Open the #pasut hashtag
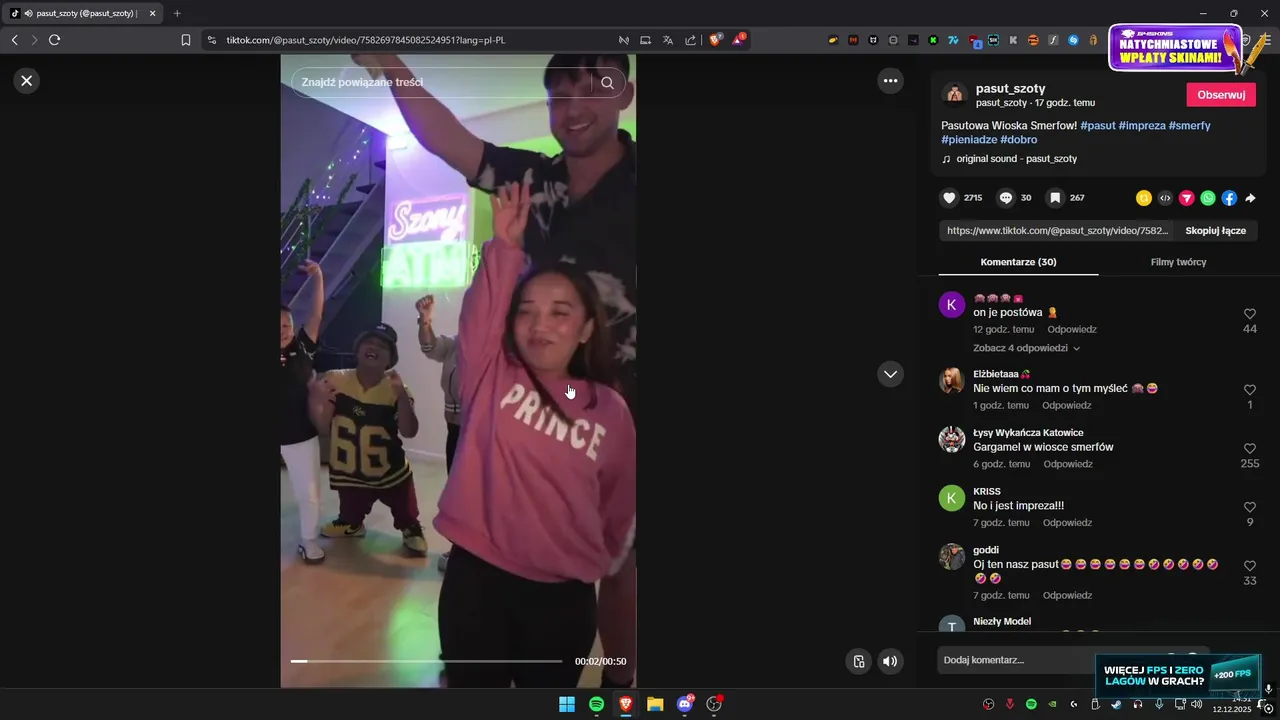This screenshot has height=720, width=1280. point(1098,125)
